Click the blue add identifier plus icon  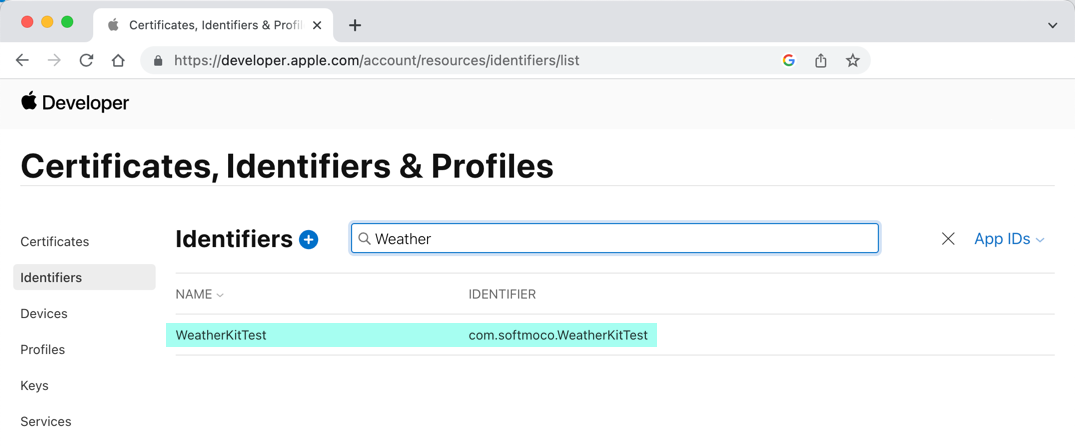click(x=309, y=240)
